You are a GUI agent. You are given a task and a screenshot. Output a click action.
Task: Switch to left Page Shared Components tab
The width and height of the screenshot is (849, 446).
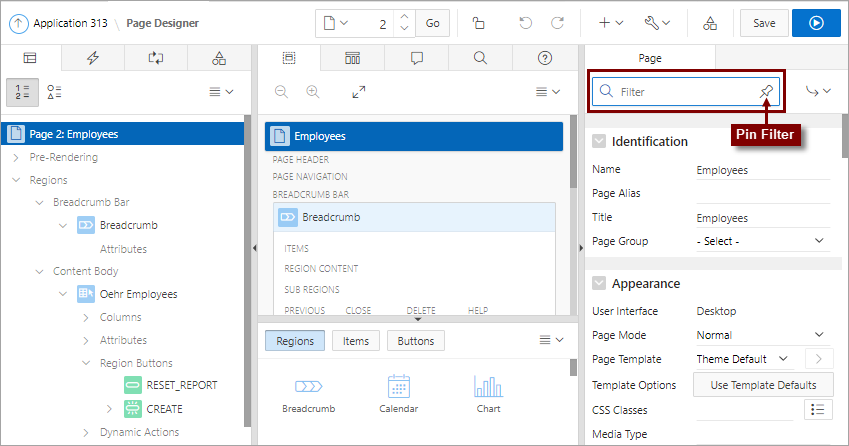[219, 58]
